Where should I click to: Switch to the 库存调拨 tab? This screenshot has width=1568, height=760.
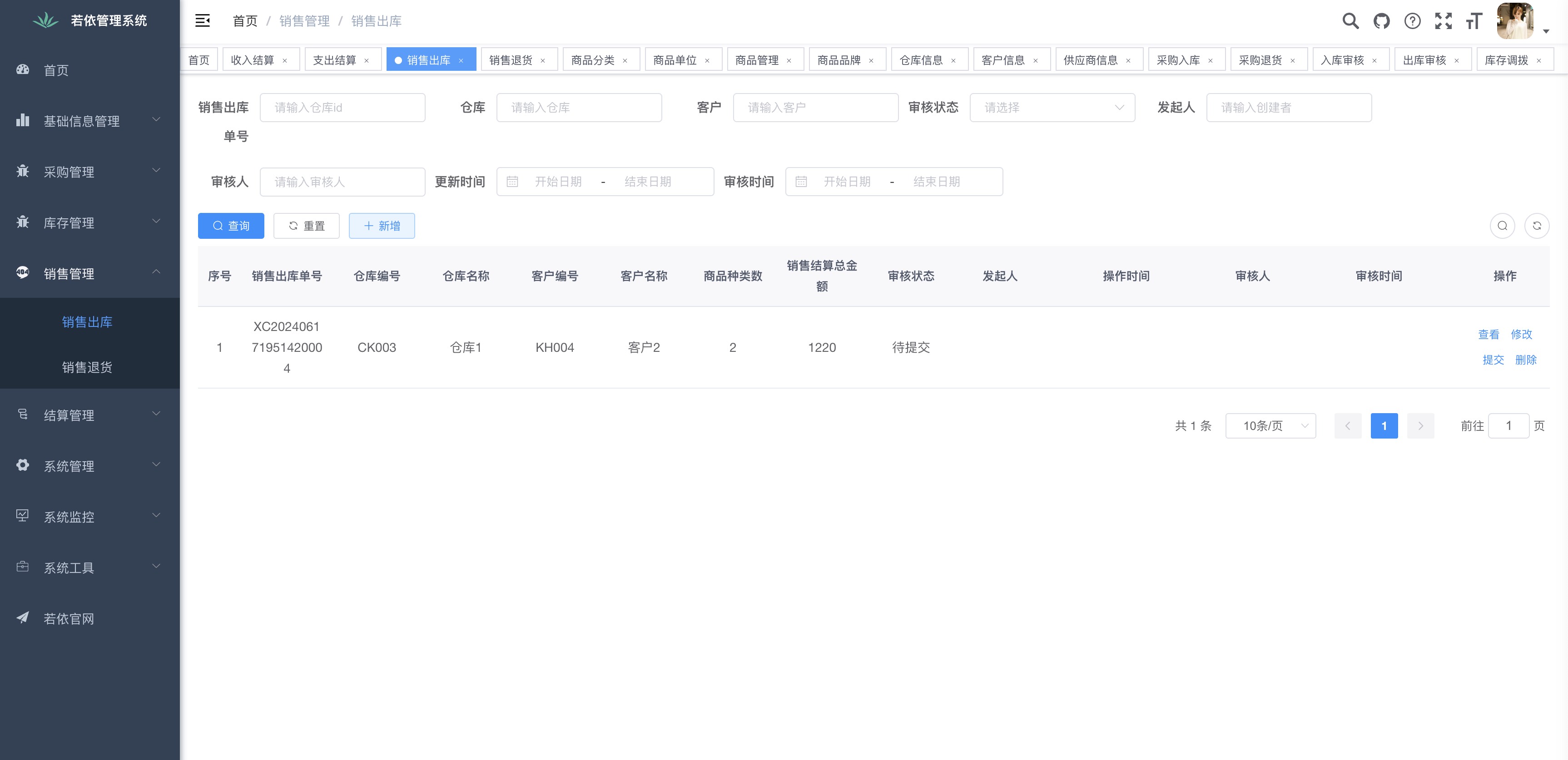1506,60
